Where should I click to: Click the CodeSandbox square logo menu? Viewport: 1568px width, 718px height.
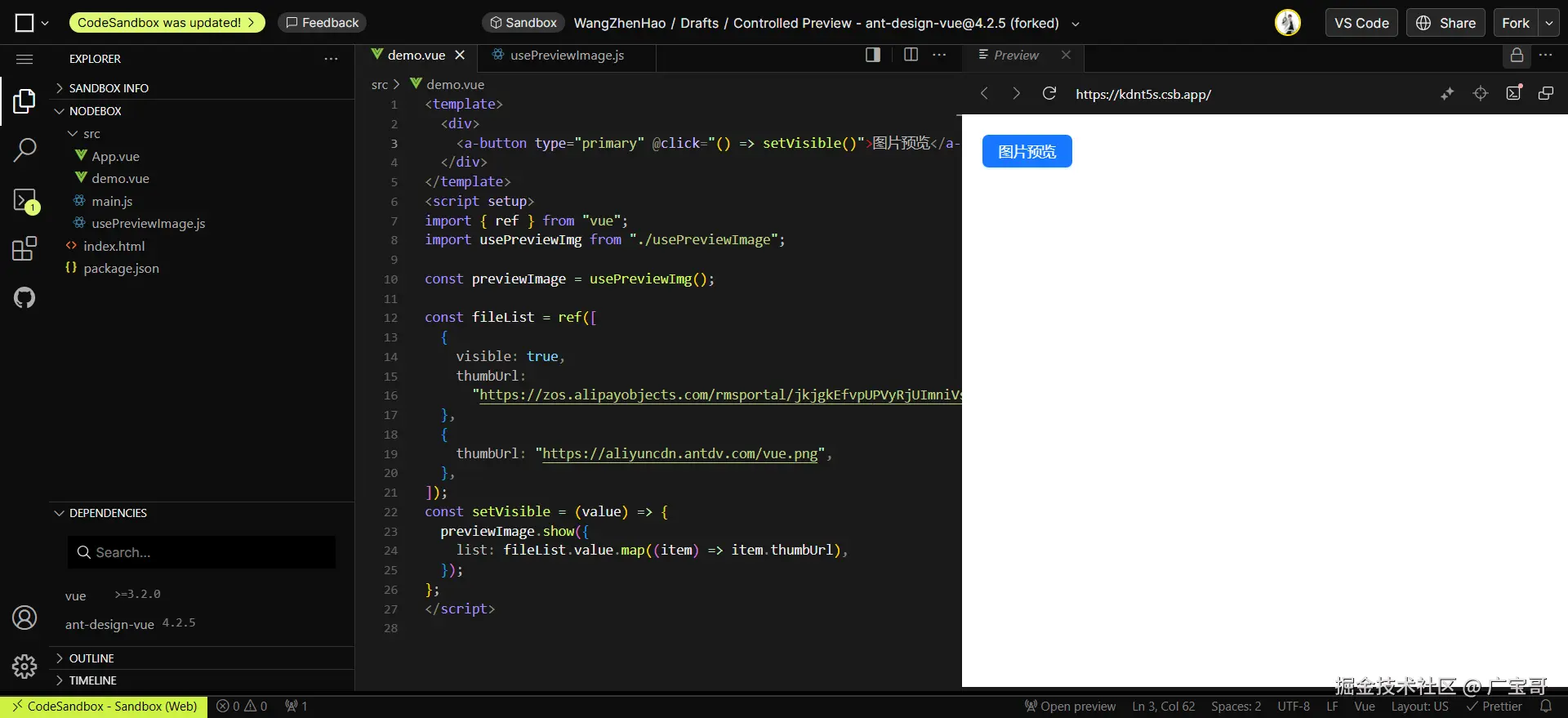[24, 23]
